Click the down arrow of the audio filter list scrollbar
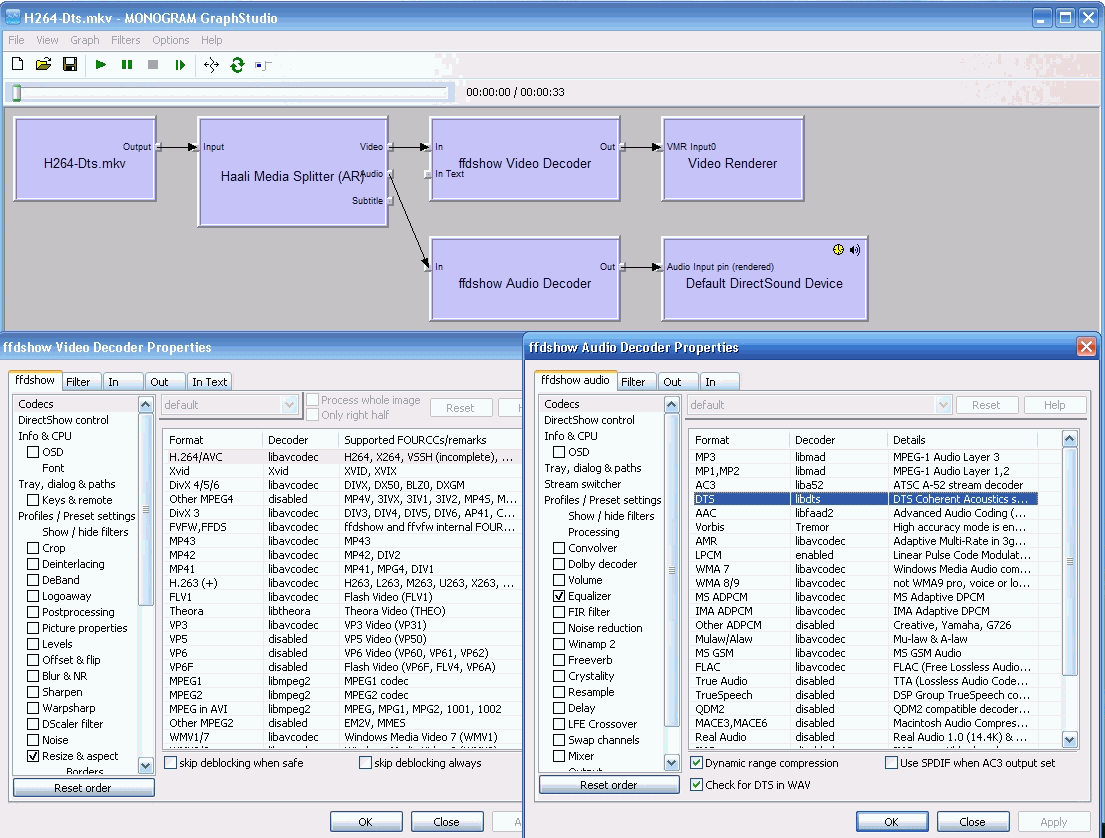The image size is (1105, 838). tap(672, 763)
